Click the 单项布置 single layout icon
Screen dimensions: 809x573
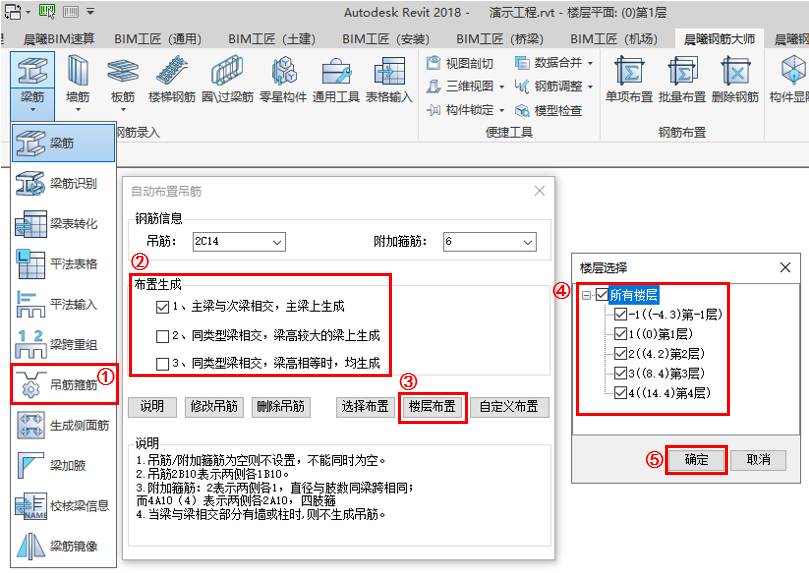tap(629, 77)
